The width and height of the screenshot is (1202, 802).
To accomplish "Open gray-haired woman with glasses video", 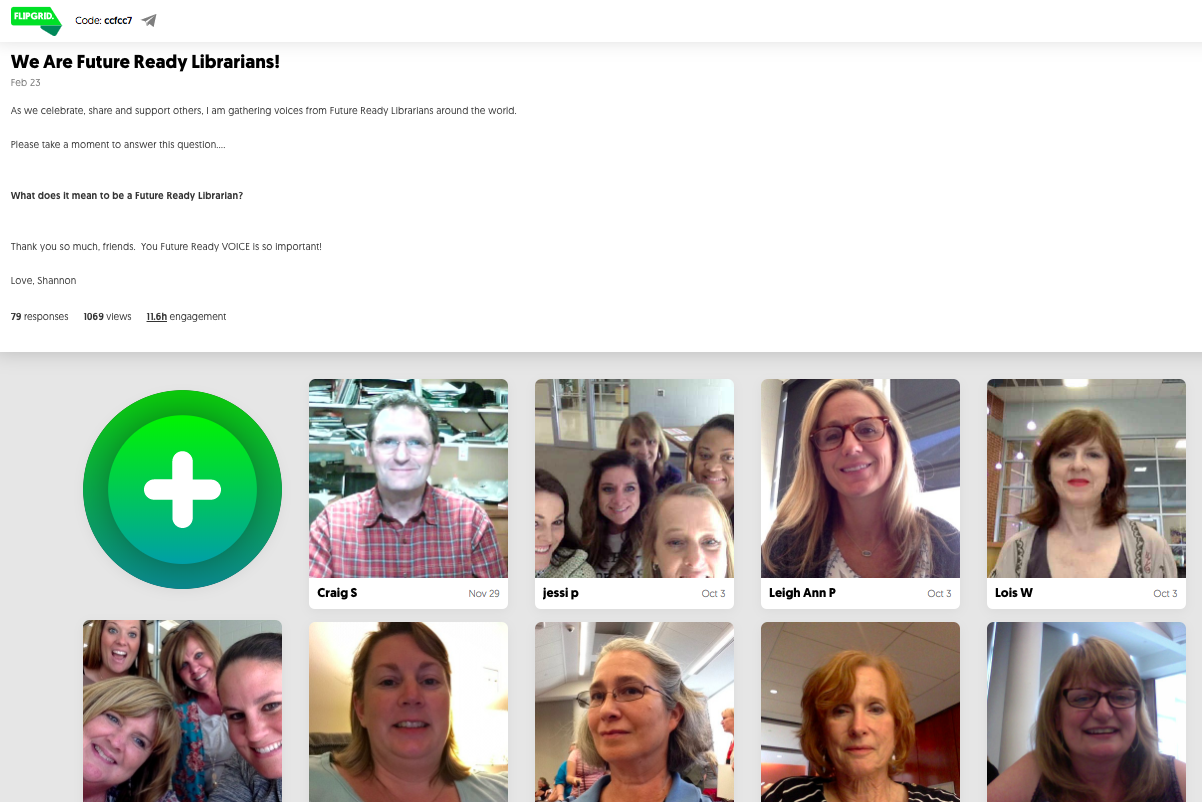I will click(x=634, y=712).
